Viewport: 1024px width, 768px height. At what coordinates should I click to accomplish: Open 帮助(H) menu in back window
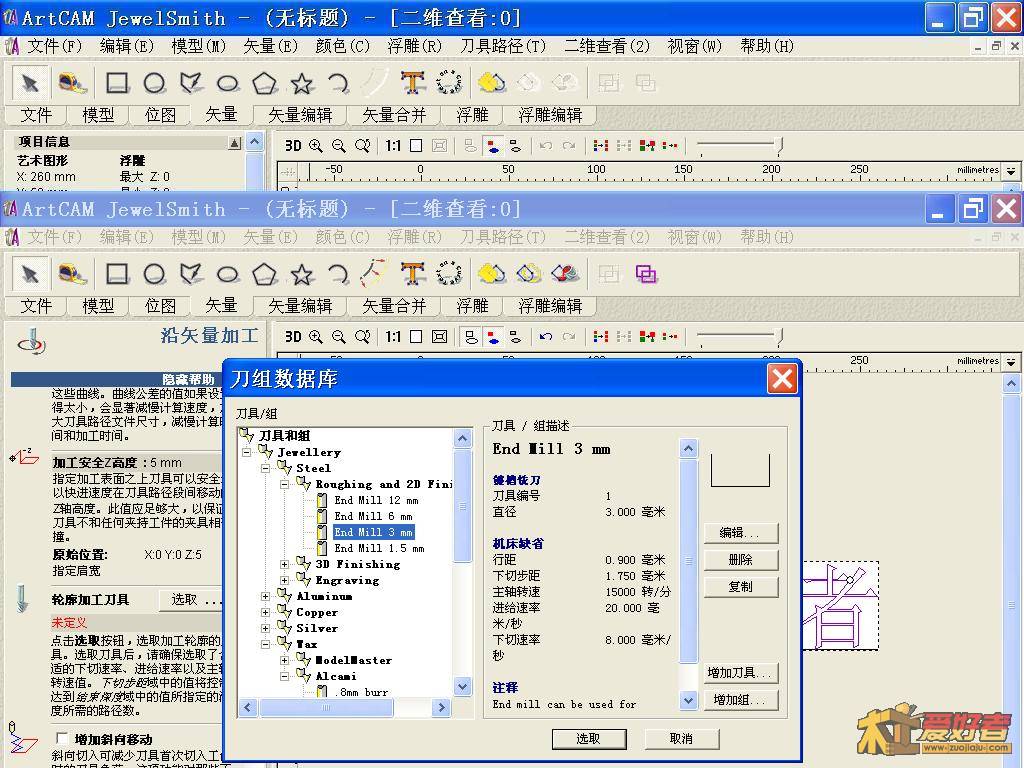767,46
